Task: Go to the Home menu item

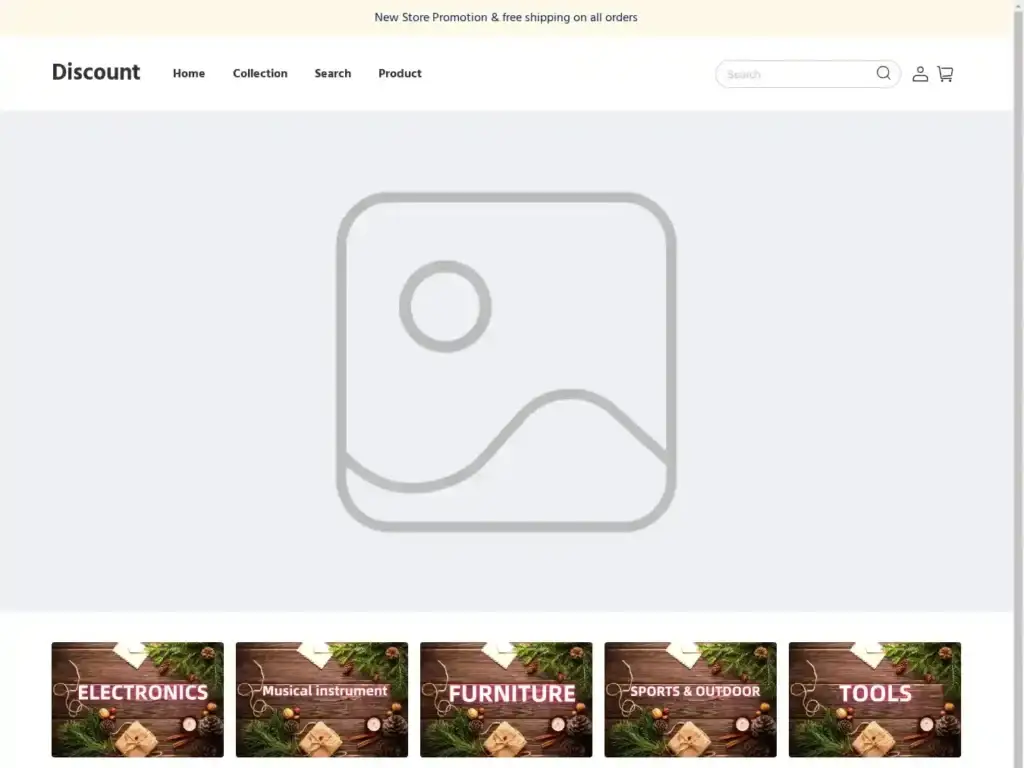Action: [x=189, y=74]
